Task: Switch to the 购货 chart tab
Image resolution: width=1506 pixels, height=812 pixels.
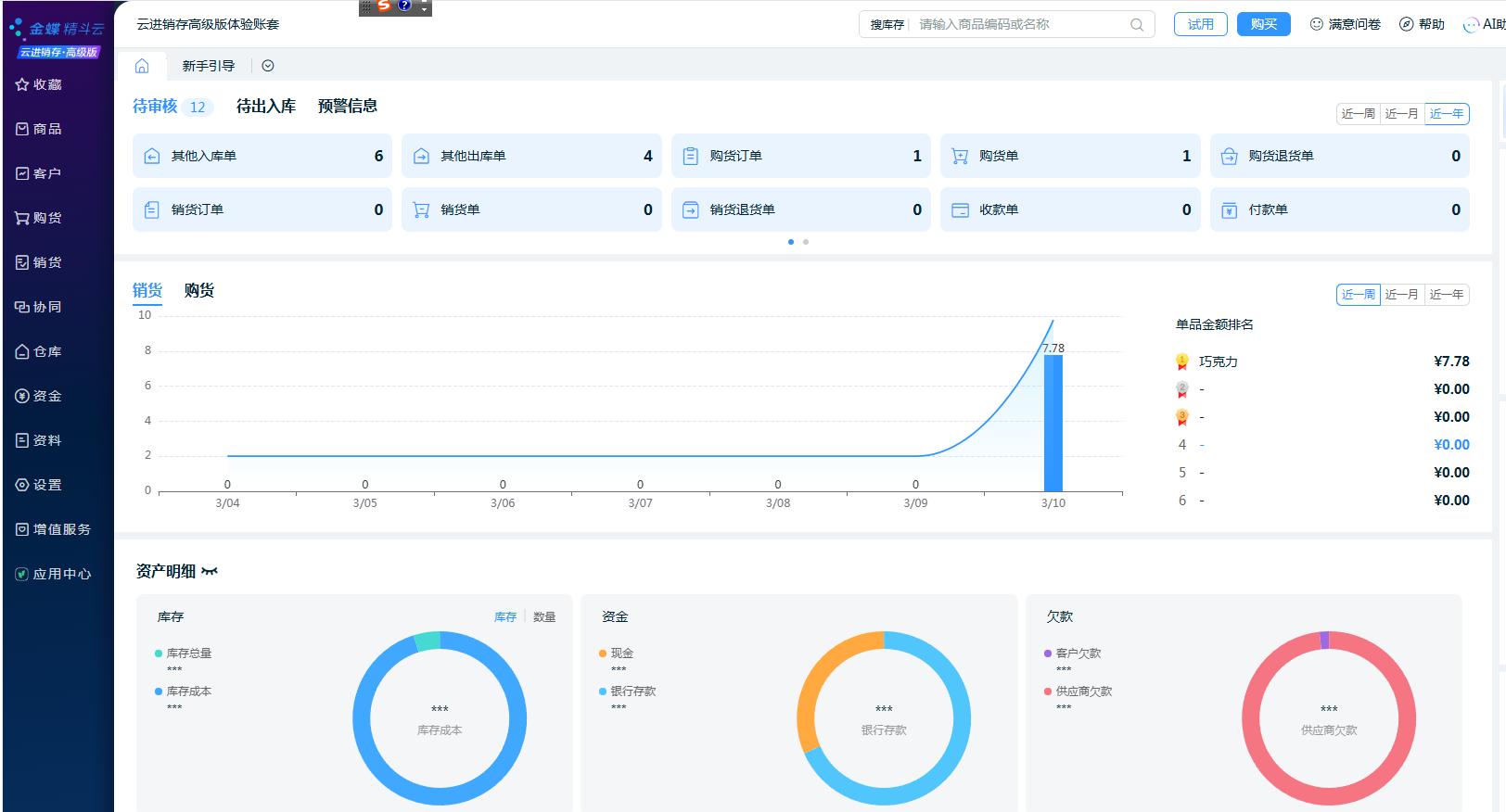Action: (198, 290)
